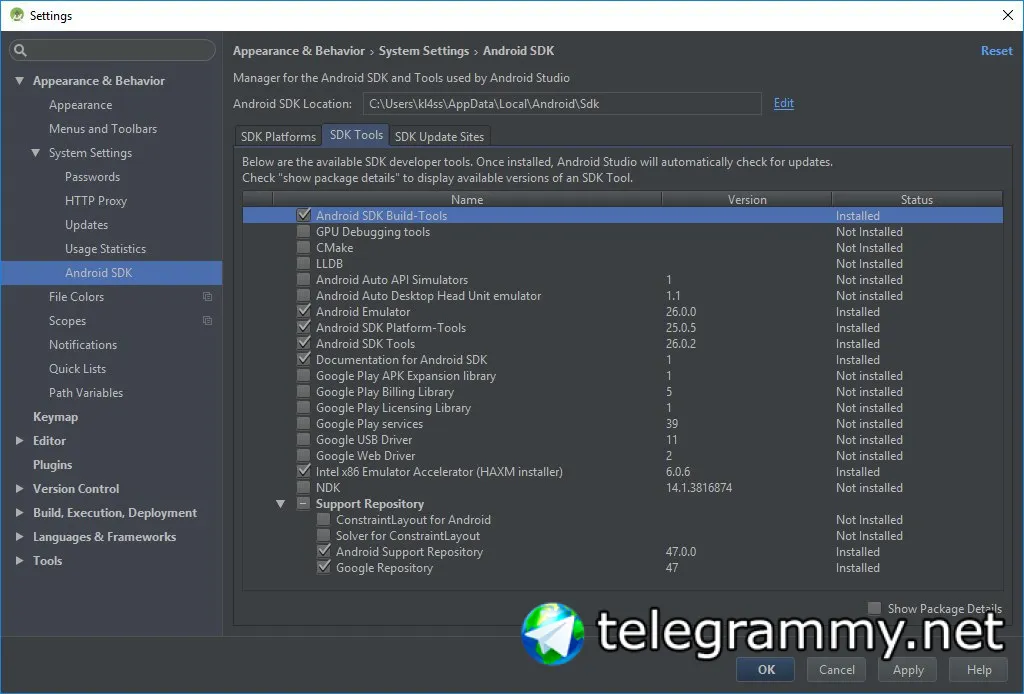Select Path Variables item

(x=86, y=392)
